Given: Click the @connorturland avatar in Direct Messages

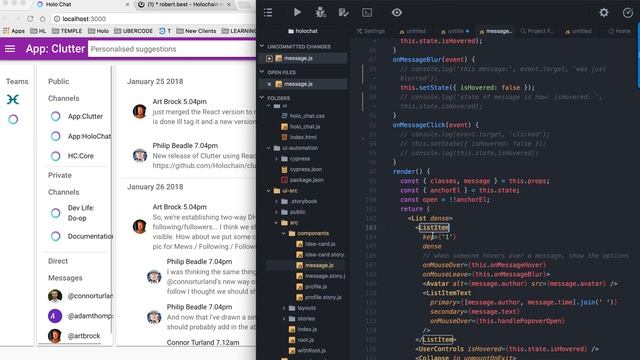Looking at the screenshot, I should [x=55, y=296].
